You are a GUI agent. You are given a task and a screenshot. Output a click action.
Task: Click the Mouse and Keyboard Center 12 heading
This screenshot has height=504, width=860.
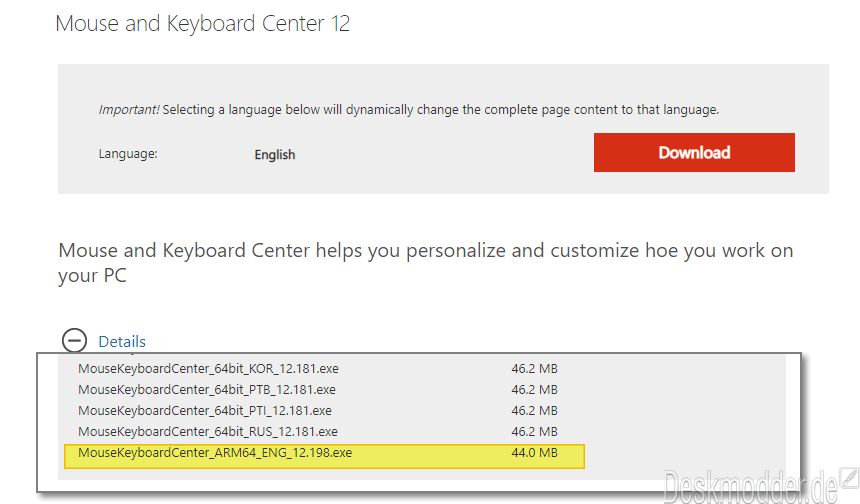(x=202, y=24)
